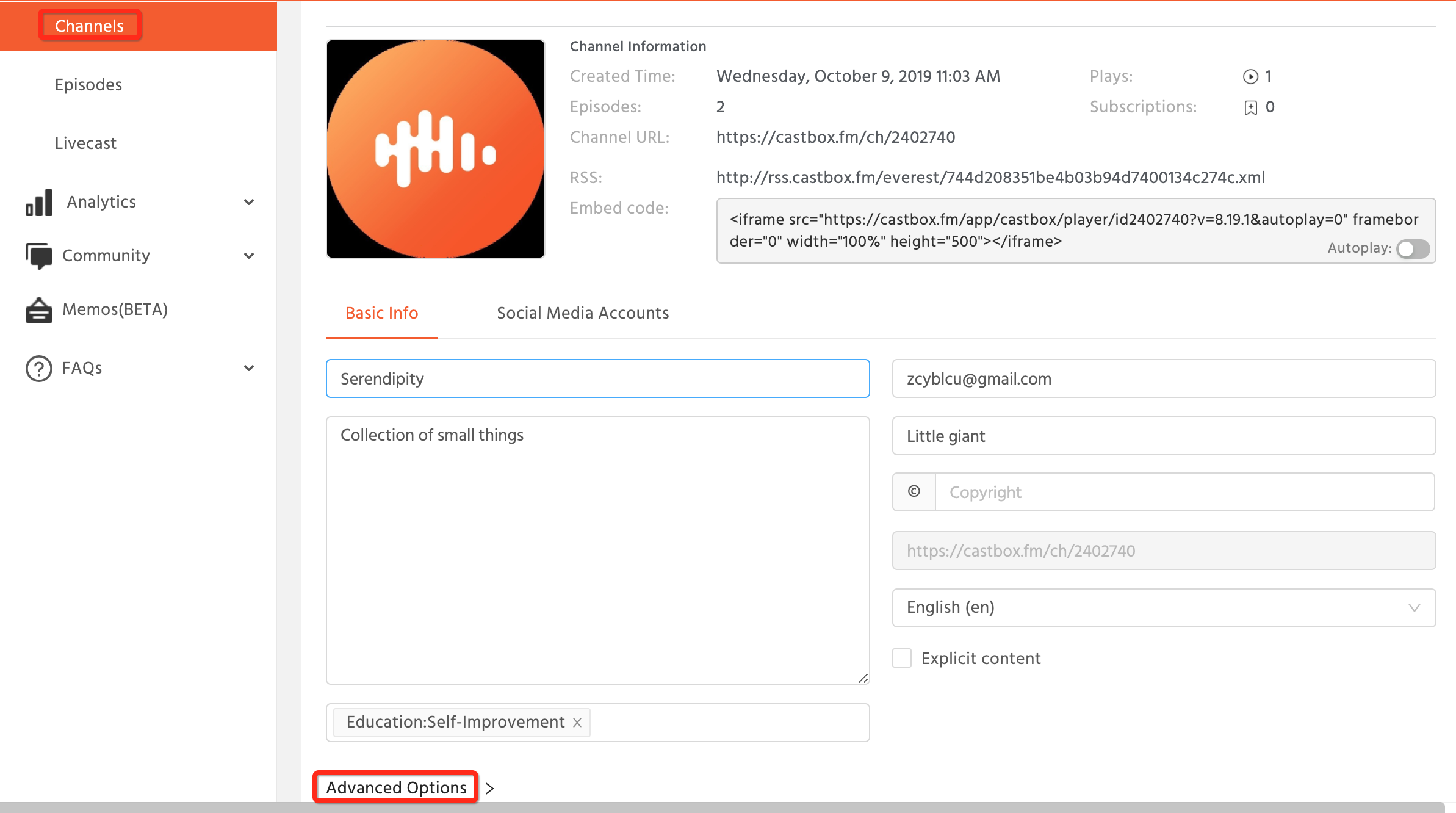Click the Community chat bubble icon
The height and width of the screenshot is (813, 1456).
[x=39, y=256]
